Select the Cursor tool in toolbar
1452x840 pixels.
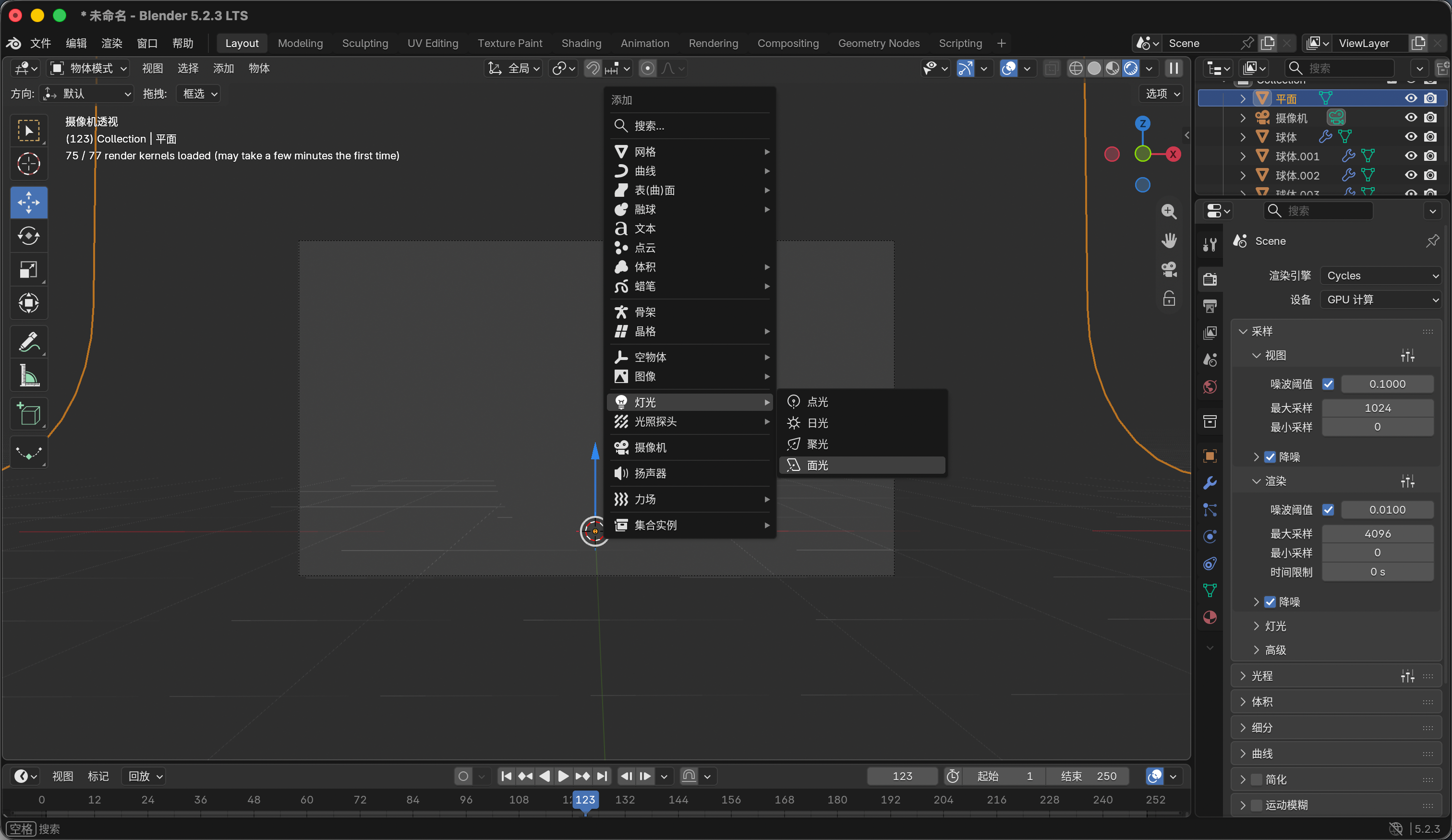tap(28, 164)
